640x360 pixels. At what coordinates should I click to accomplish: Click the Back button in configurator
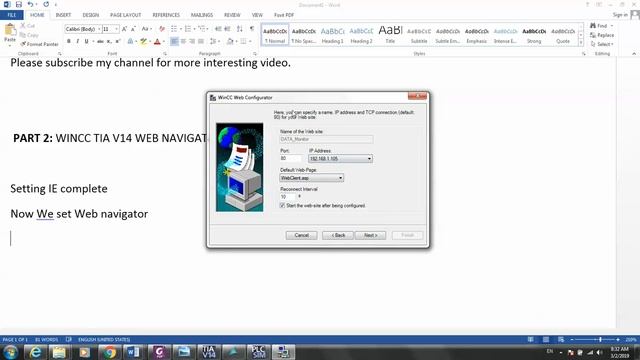tap(338, 235)
